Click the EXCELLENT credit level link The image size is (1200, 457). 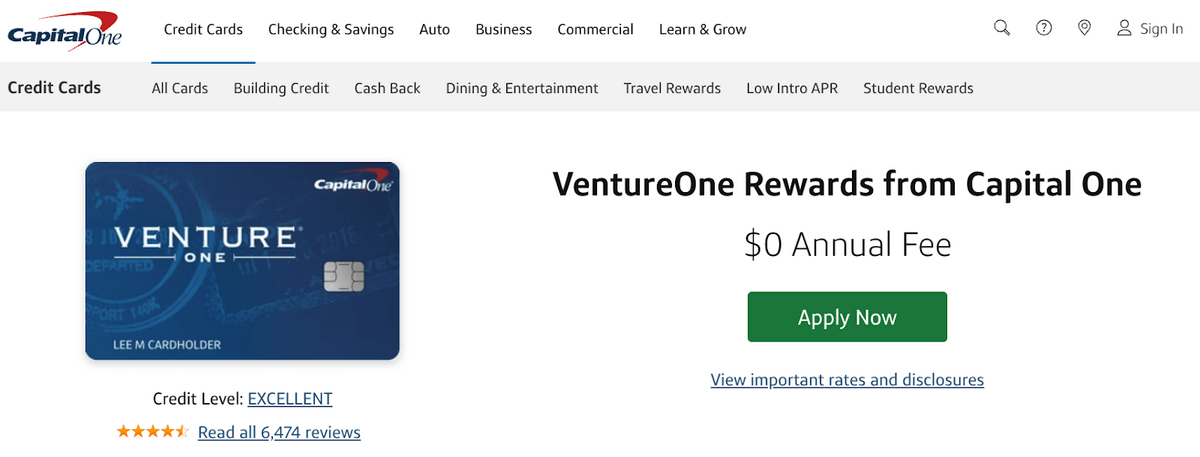coord(290,398)
